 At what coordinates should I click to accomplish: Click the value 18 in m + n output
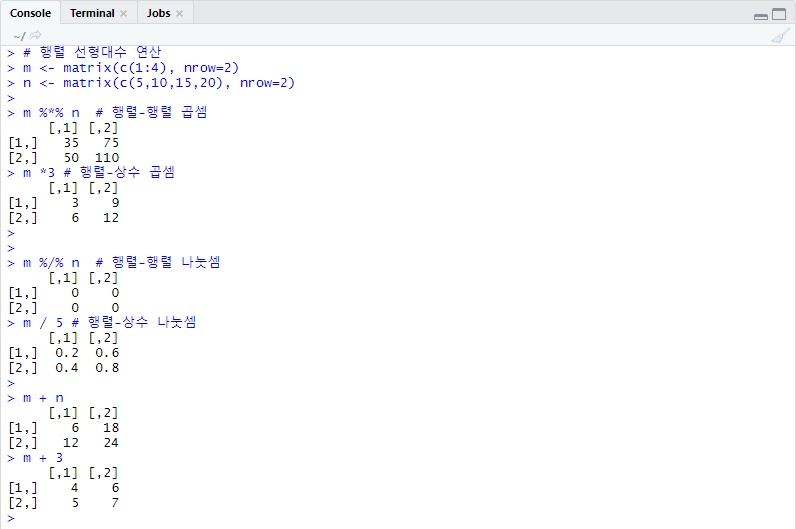(111, 428)
